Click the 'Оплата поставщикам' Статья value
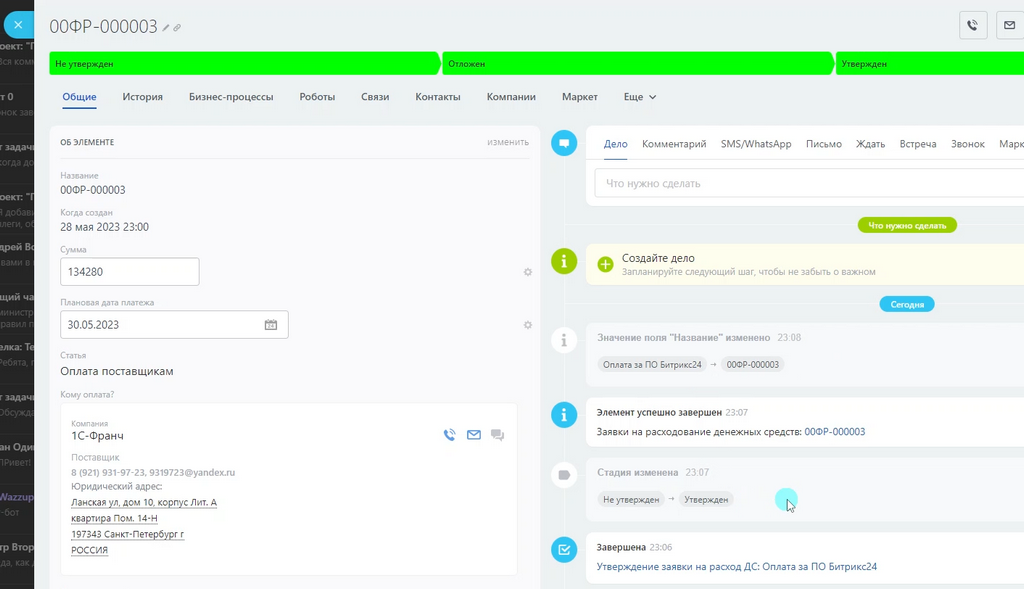Image resolution: width=1024 pixels, height=589 pixels. pyautogui.click(x=117, y=371)
